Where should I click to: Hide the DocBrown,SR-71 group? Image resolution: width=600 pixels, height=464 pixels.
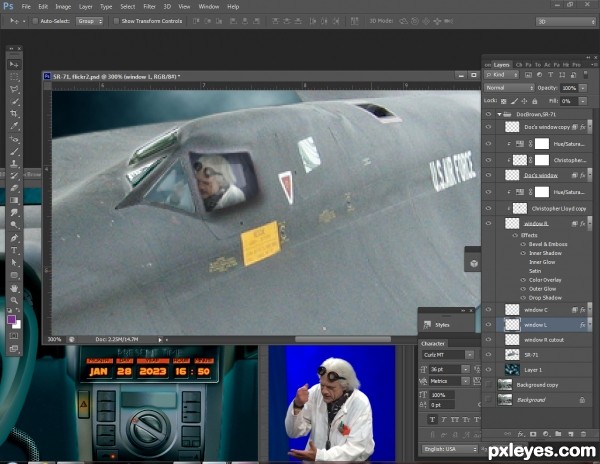click(x=488, y=114)
